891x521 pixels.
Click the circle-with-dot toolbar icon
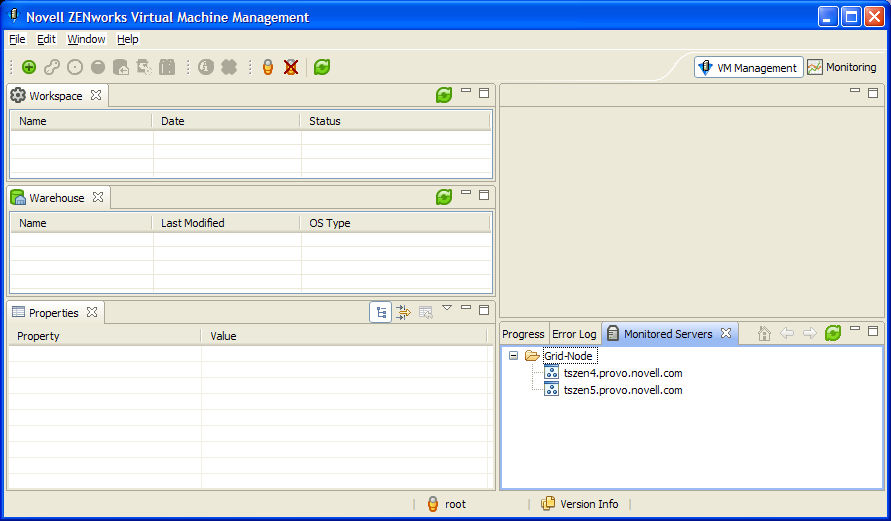pyautogui.click(x=75, y=67)
